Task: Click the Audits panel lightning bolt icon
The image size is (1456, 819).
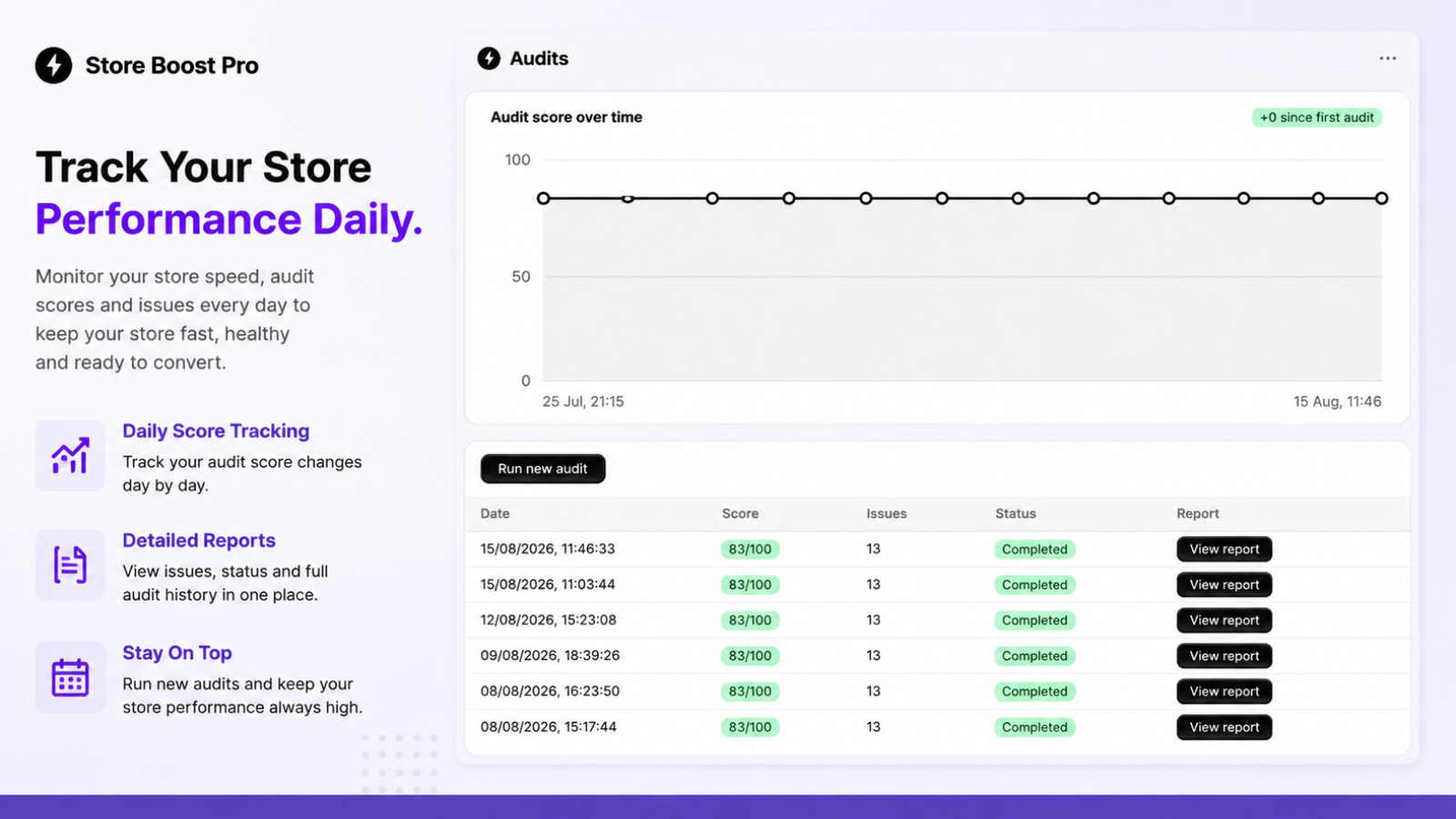Action: (x=489, y=58)
